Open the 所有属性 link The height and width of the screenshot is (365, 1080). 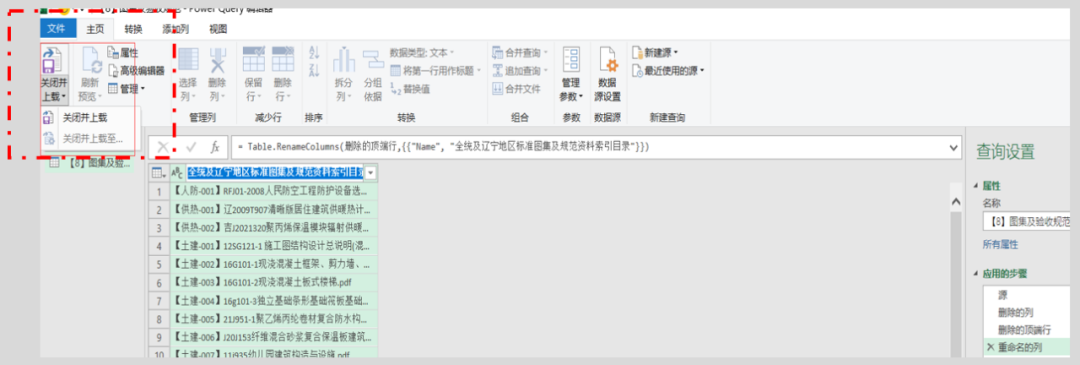click(x=1000, y=244)
